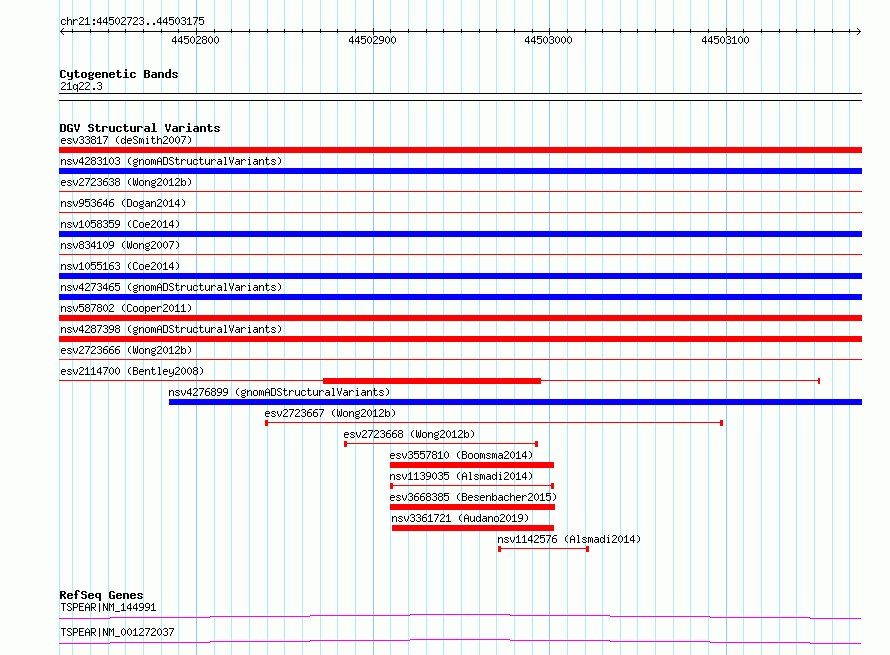
Task: Open esv2723666 (Wong2012b) variant
Action: pyautogui.click(x=126, y=350)
